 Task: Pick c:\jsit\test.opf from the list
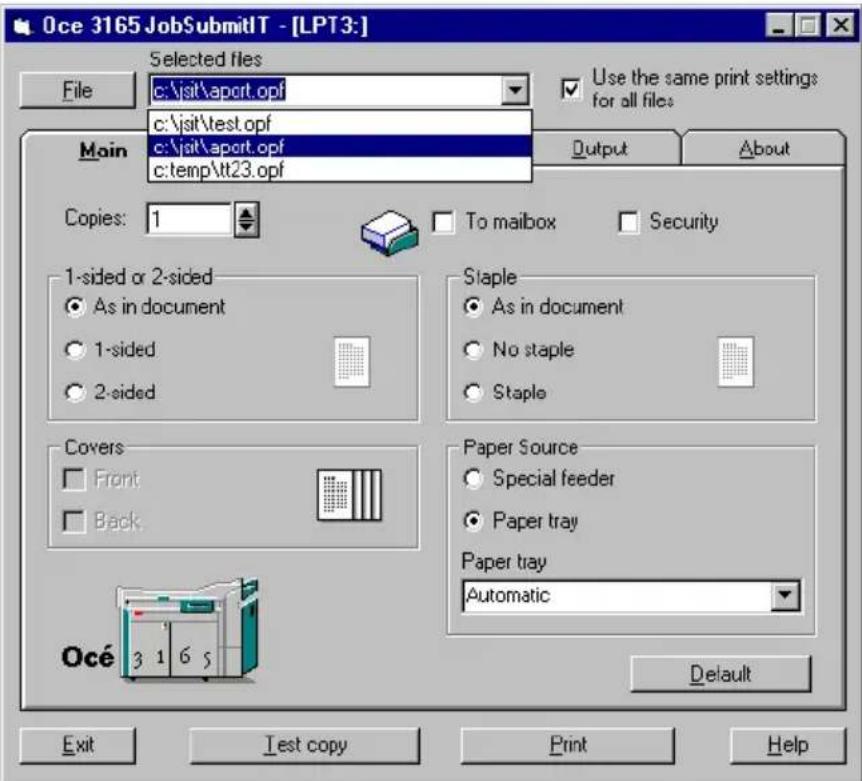click(x=340, y=124)
